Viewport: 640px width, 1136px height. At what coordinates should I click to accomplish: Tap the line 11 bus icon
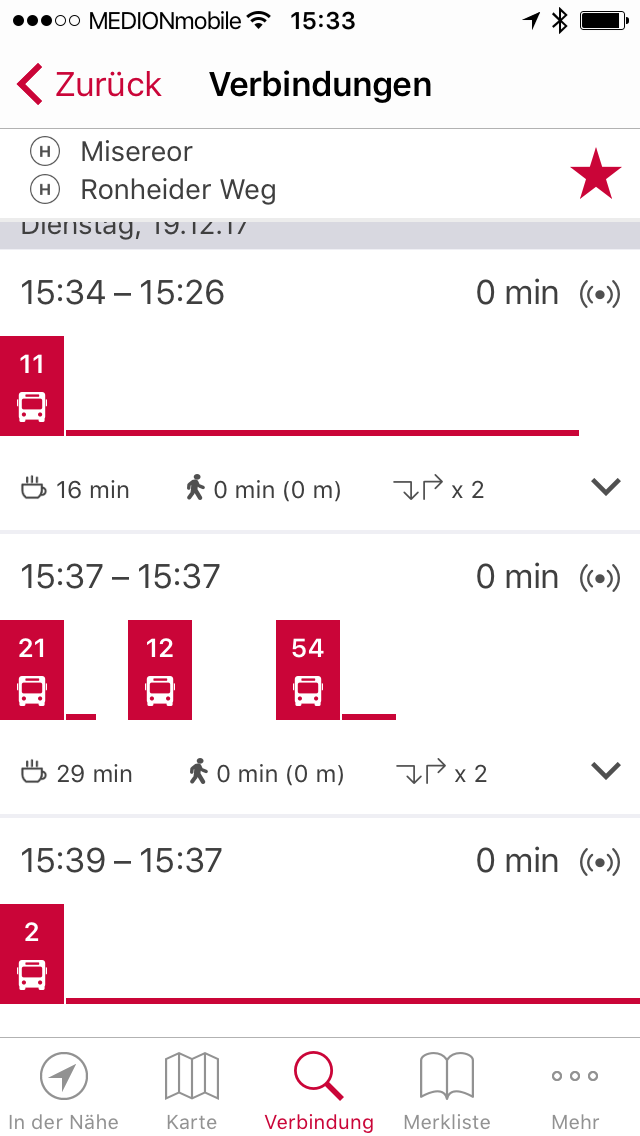click(32, 385)
